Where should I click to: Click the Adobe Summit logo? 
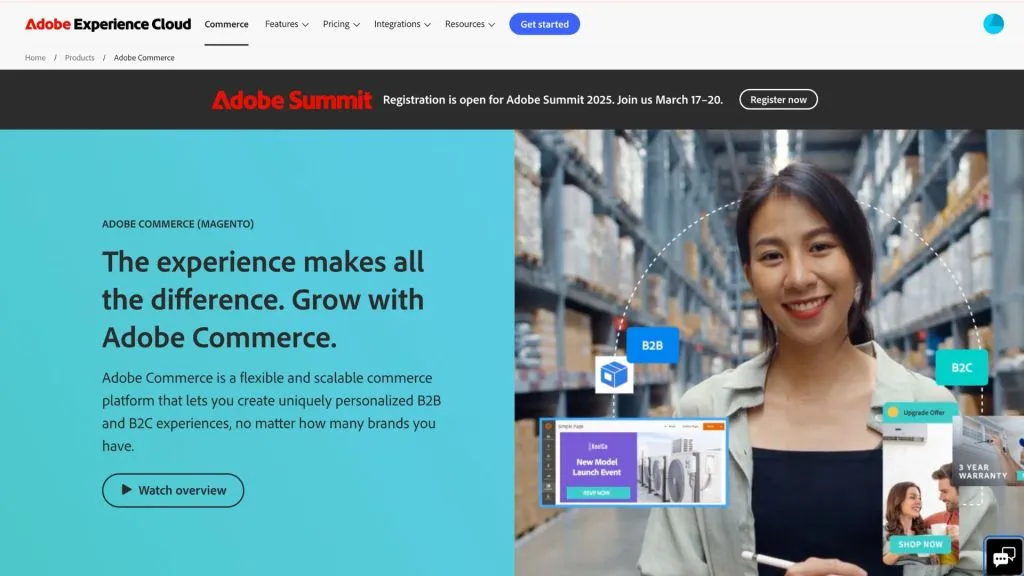(x=291, y=100)
